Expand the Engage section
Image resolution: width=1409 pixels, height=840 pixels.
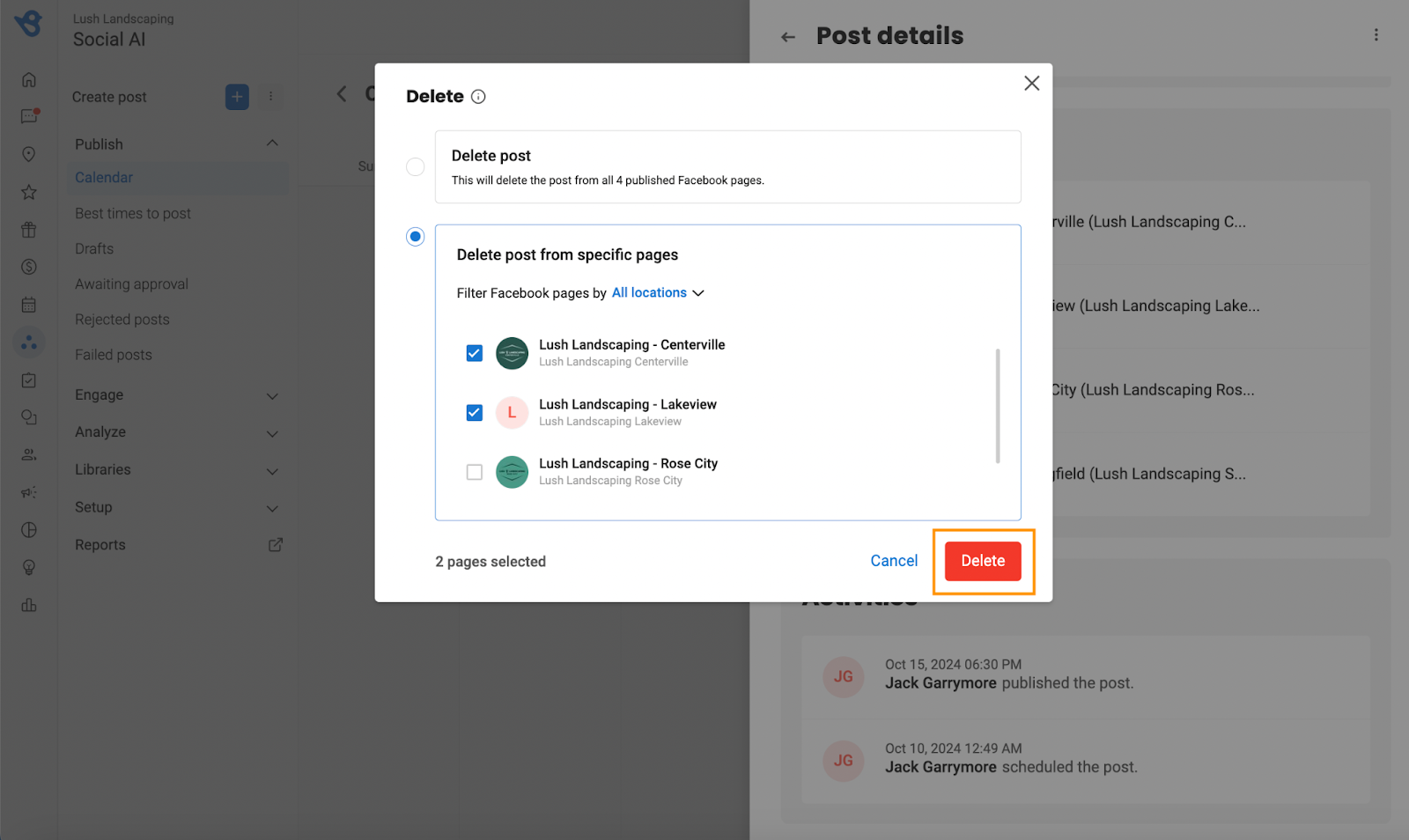point(177,395)
